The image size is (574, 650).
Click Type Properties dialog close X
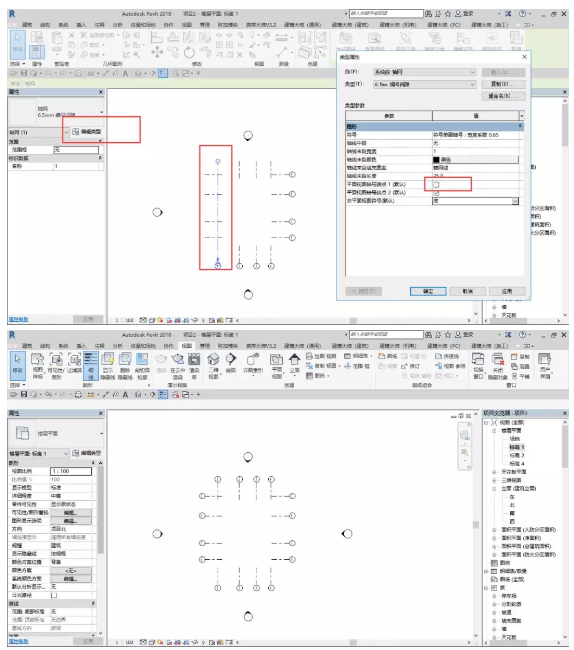point(524,57)
